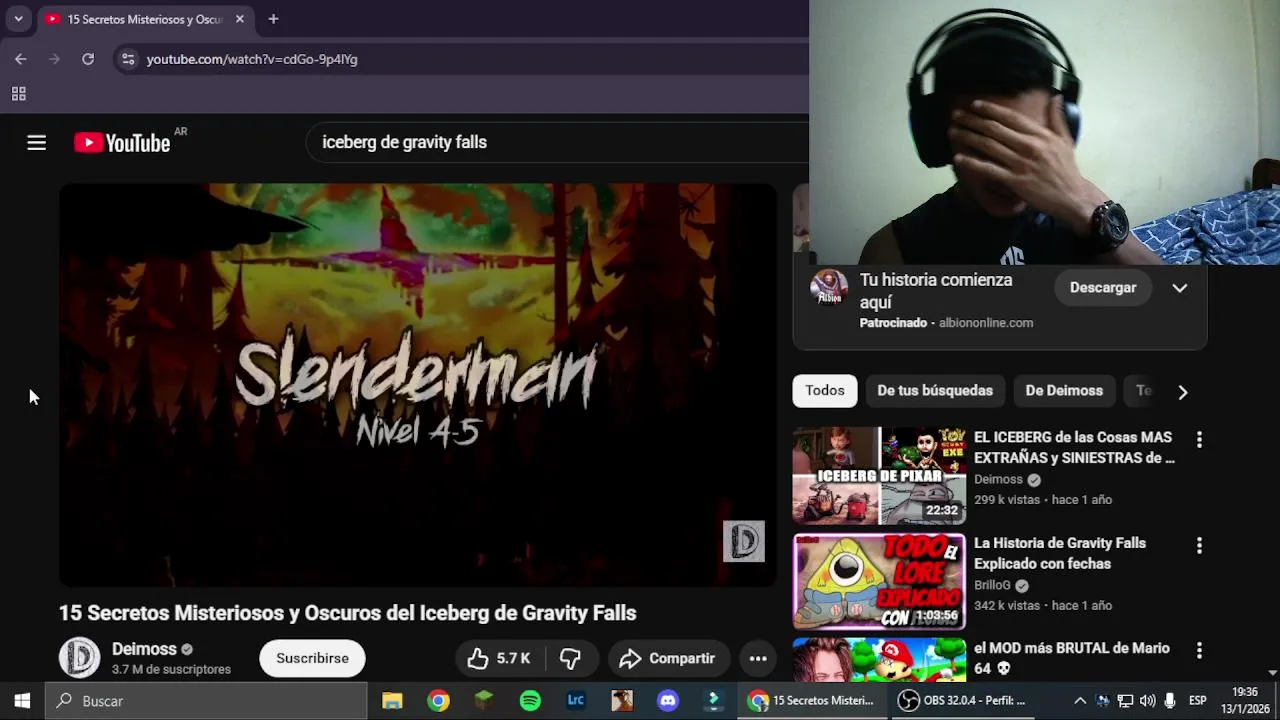Close the '15 Secretos Misteriosos' browser tab
Viewport: 1280px width, 720px height.
tap(240, 19)
